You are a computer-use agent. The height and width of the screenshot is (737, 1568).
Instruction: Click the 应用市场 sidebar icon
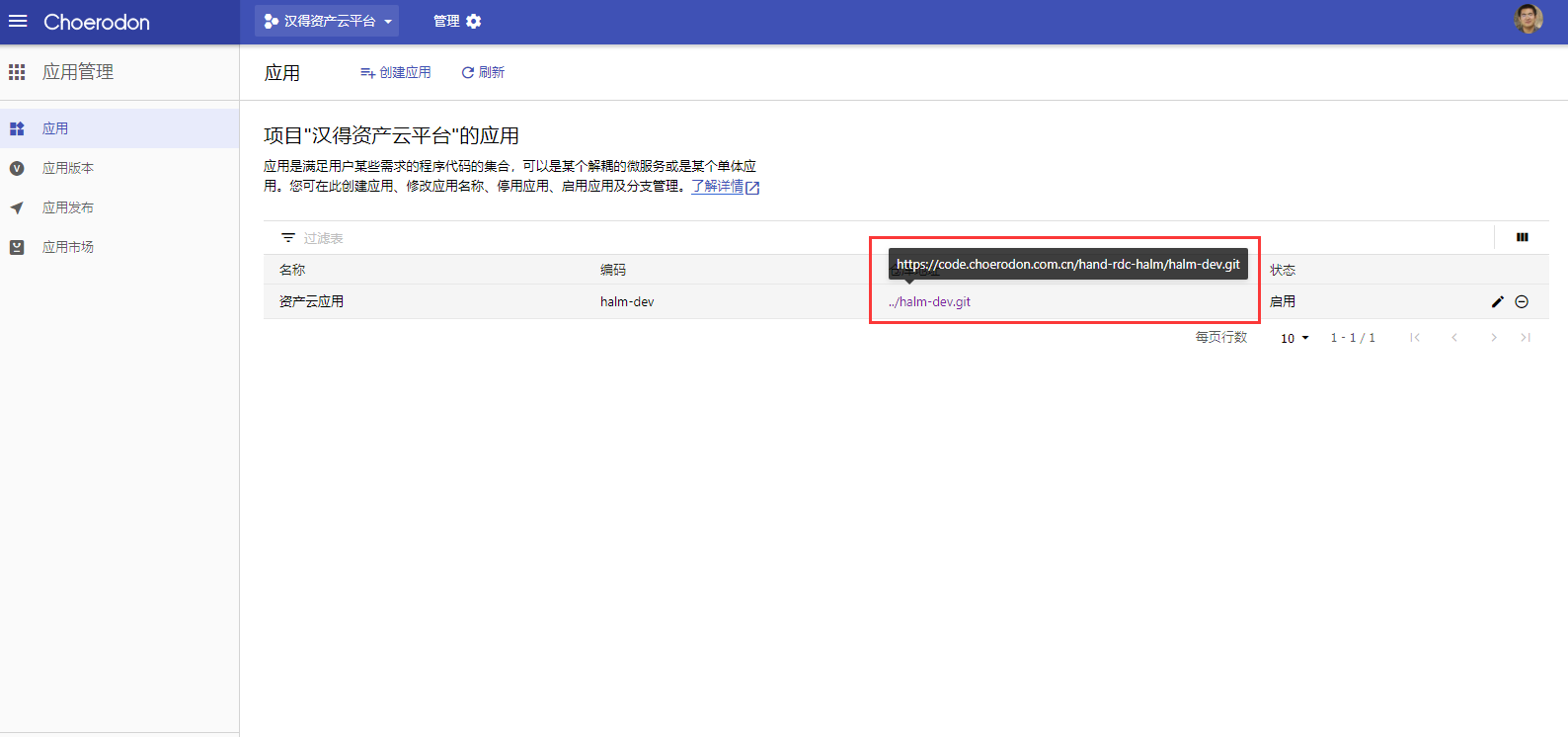pyautogui.click(x=17, y=247)
